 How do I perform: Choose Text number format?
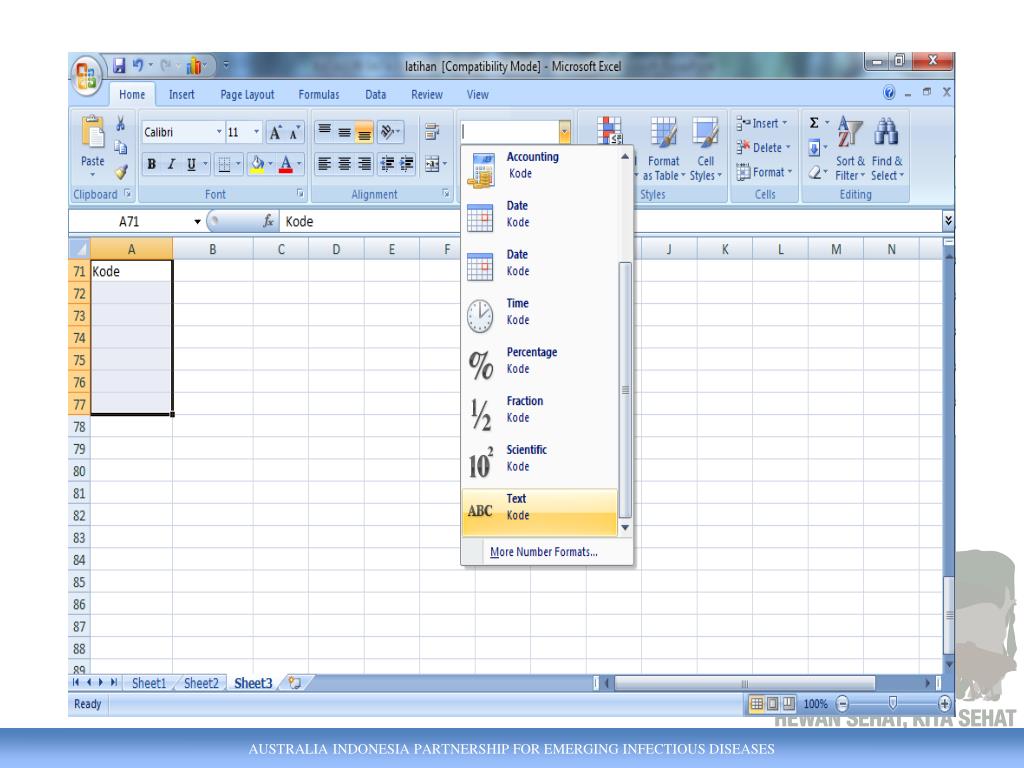539,512
